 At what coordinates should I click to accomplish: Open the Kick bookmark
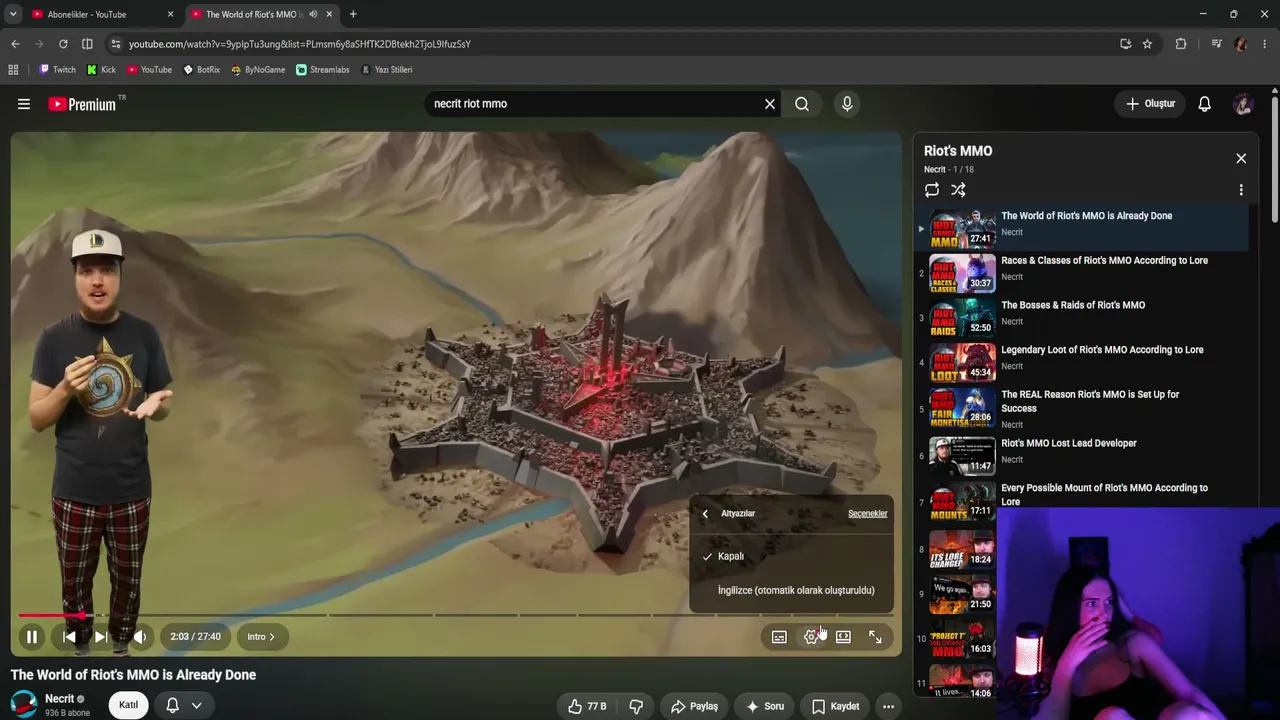101,70
